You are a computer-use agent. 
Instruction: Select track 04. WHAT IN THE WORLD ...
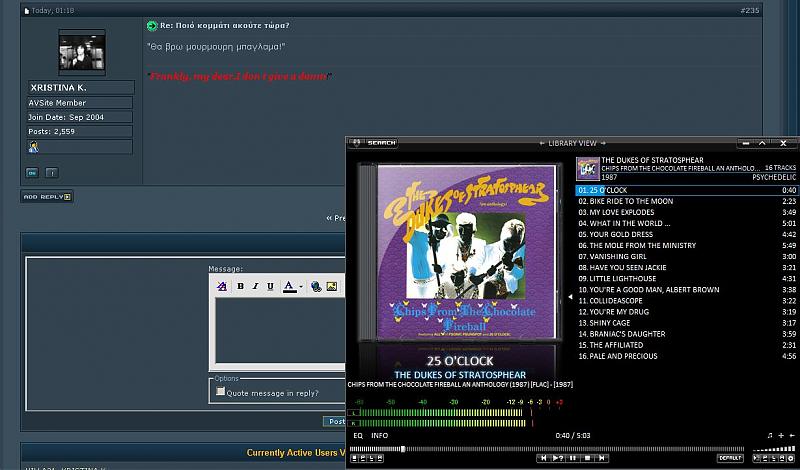tap(687, 223)
